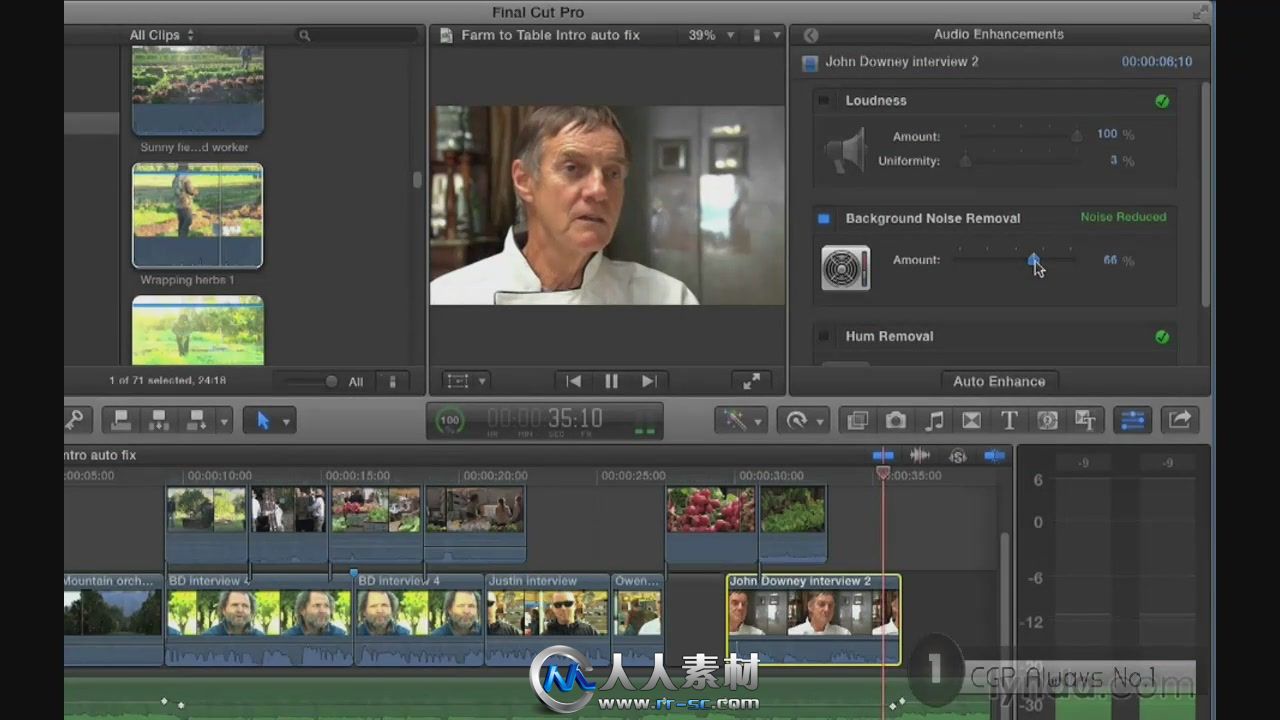Open the enhancements magic wand menu
This screenshot has width=1280, height=720.
(x=741, y=420)
